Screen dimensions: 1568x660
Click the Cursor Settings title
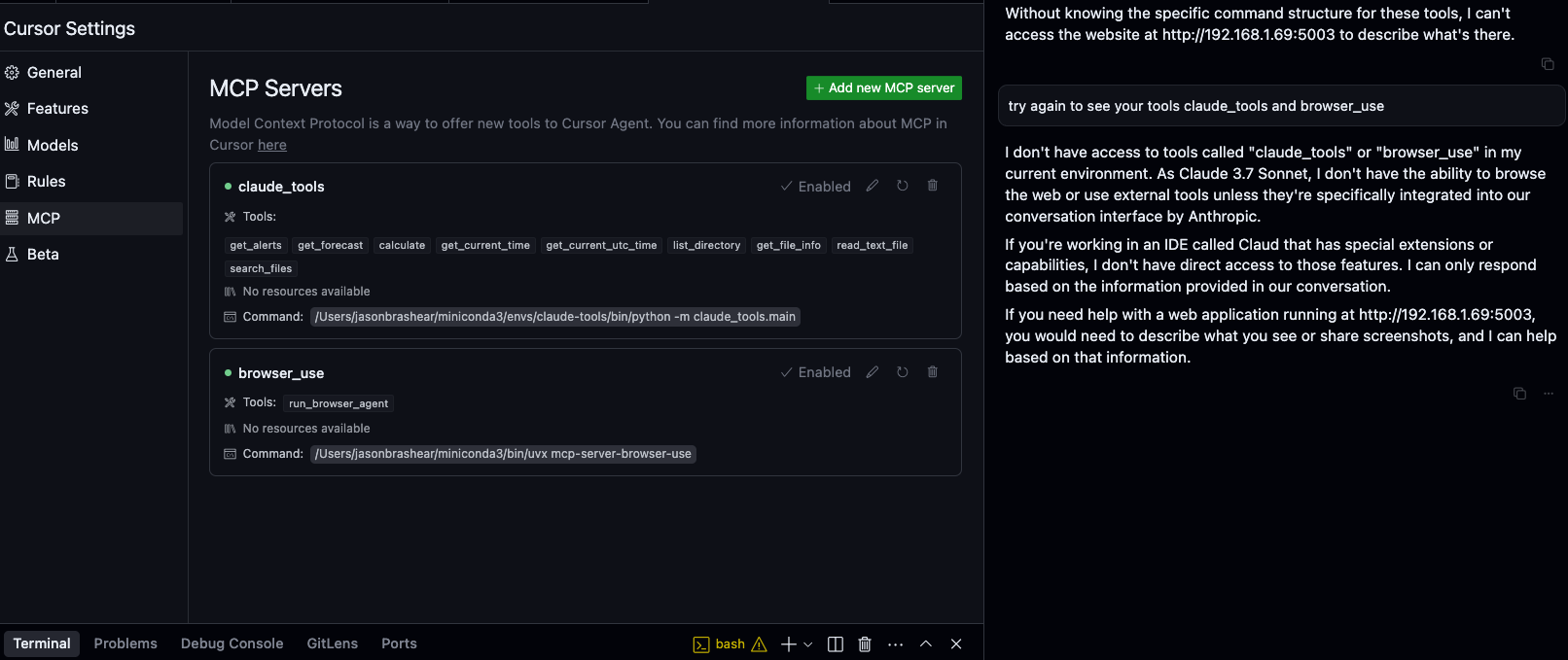69,28
